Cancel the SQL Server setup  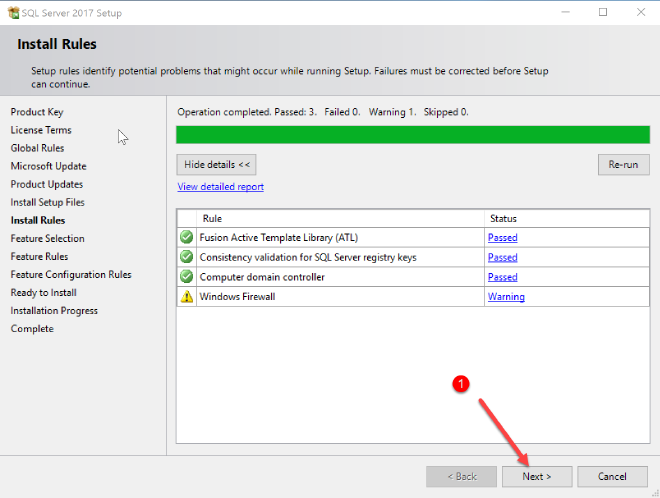(612, 476)
